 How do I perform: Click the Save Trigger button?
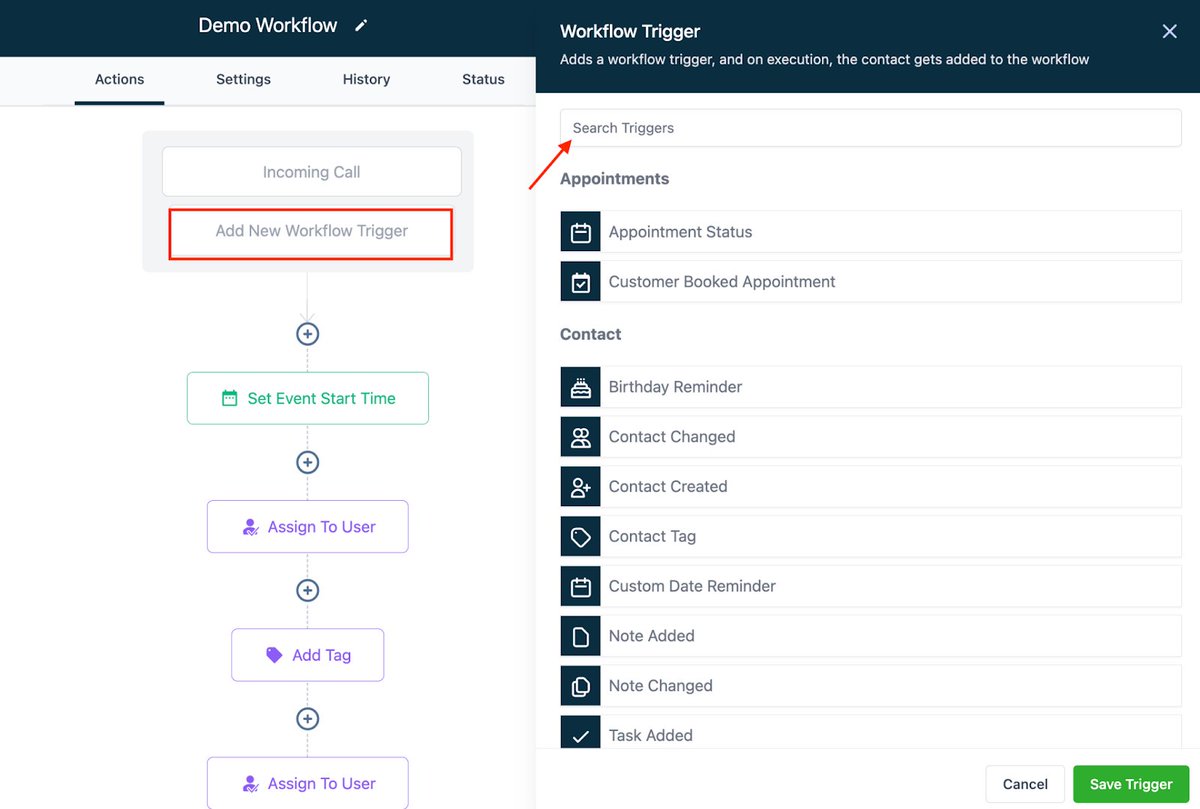[x=1131, y=784]
